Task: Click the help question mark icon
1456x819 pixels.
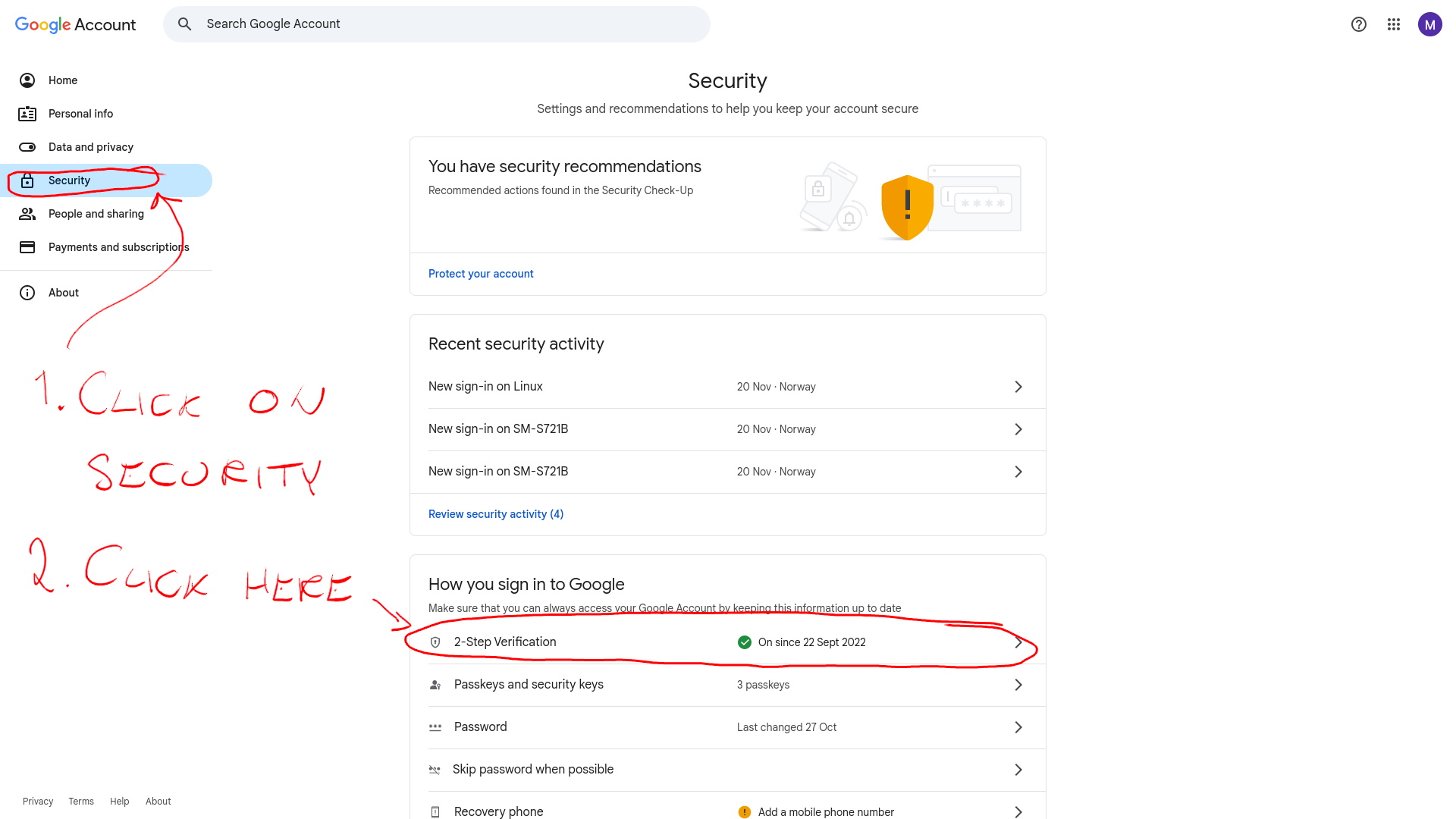Action: click(1358, 24)
